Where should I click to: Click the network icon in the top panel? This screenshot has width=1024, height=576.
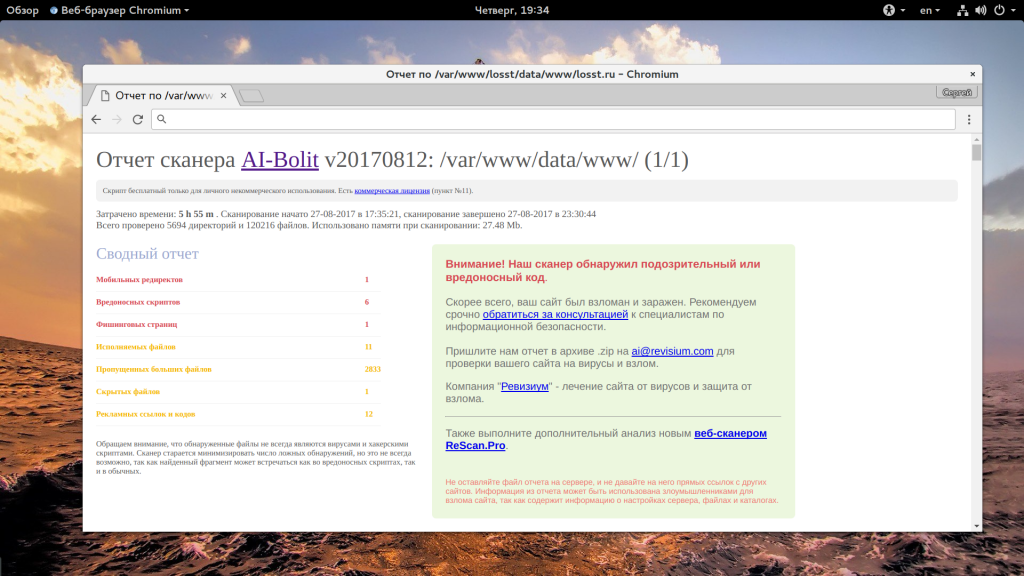pyautogui.click(x=961, y=10)
